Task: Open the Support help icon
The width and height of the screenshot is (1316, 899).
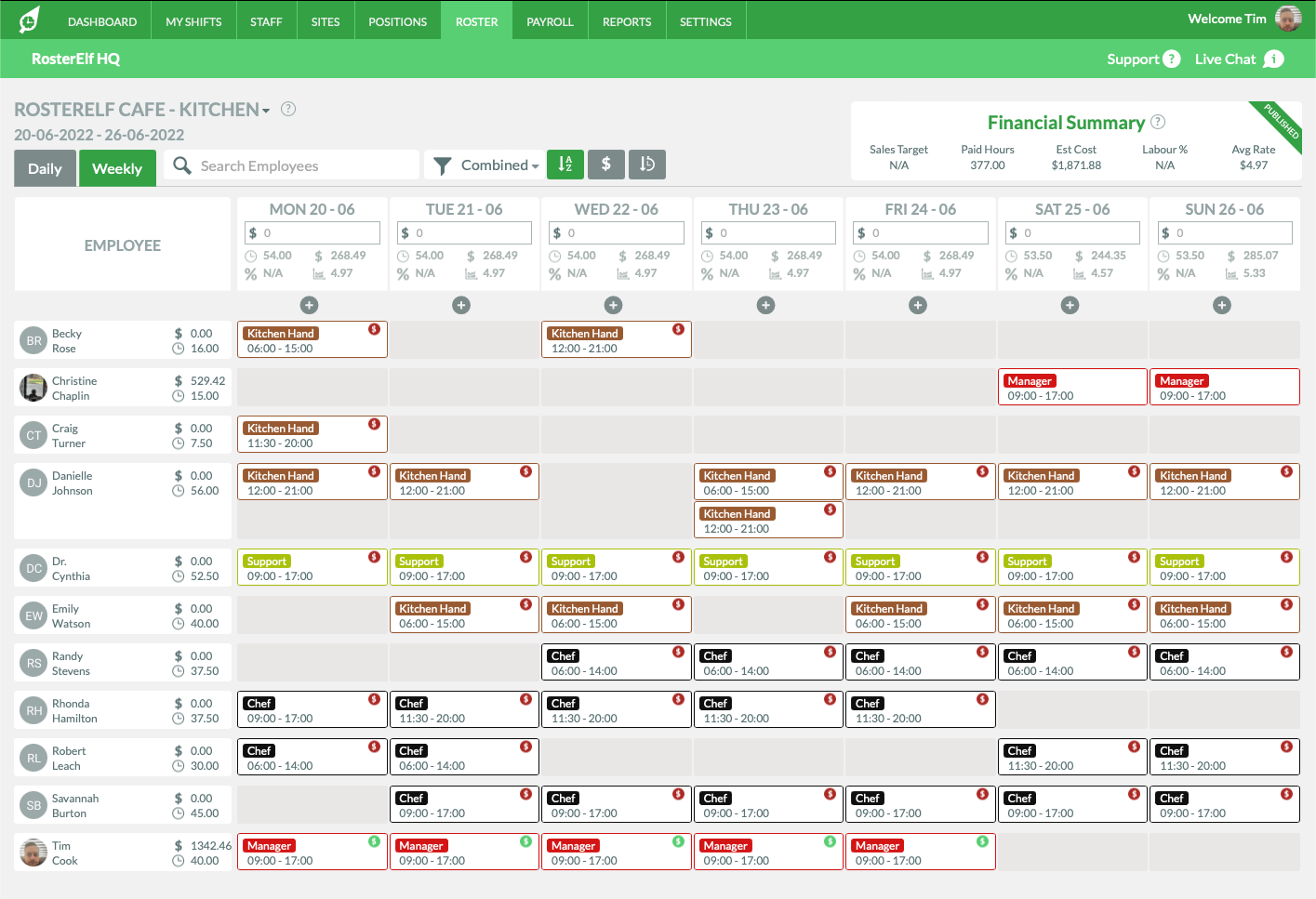Action: pos(1172,59)
